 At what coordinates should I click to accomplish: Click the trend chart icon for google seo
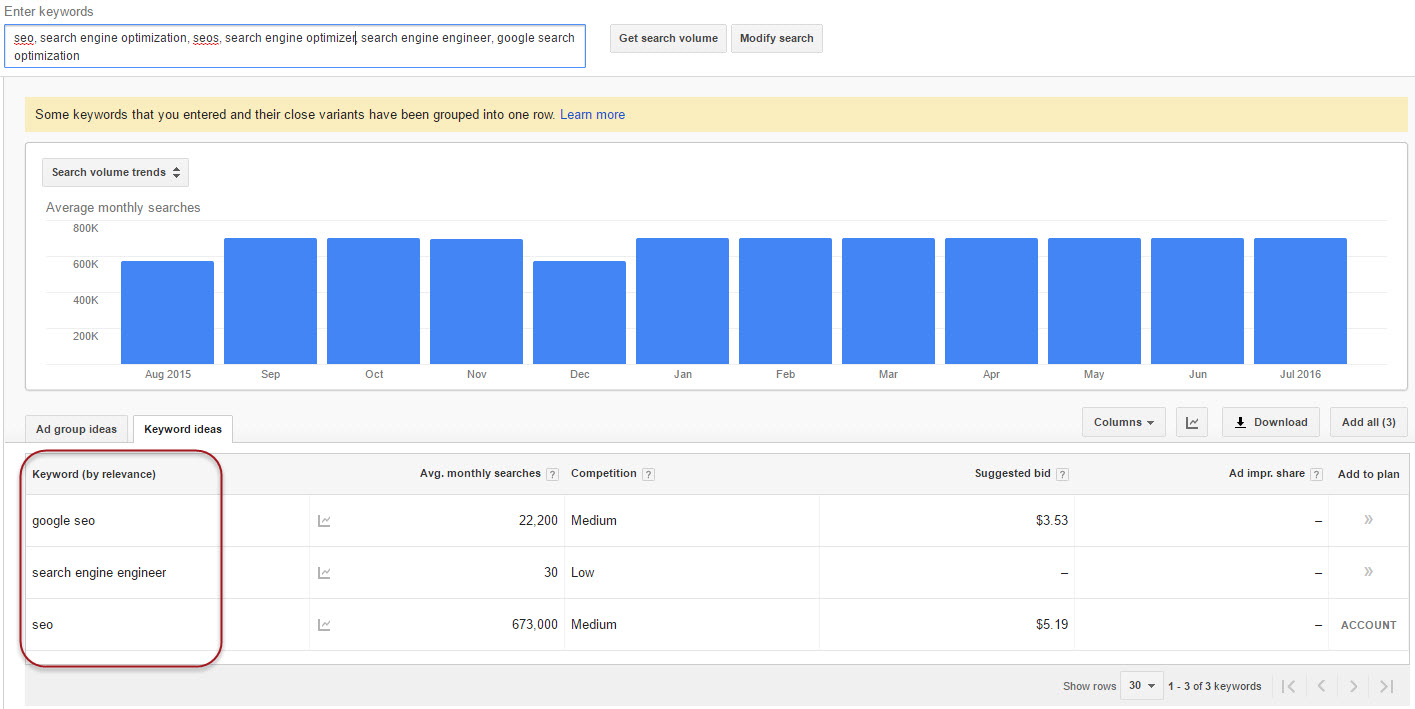324,521
